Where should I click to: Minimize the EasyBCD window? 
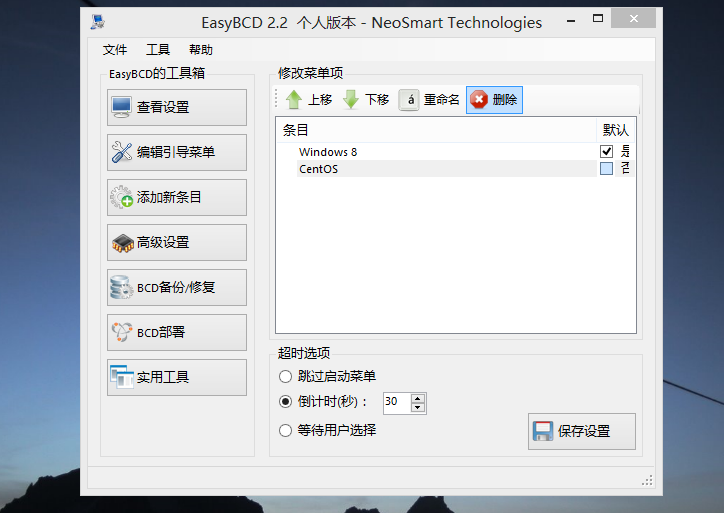pyautogui.click(x=571, y=21)
